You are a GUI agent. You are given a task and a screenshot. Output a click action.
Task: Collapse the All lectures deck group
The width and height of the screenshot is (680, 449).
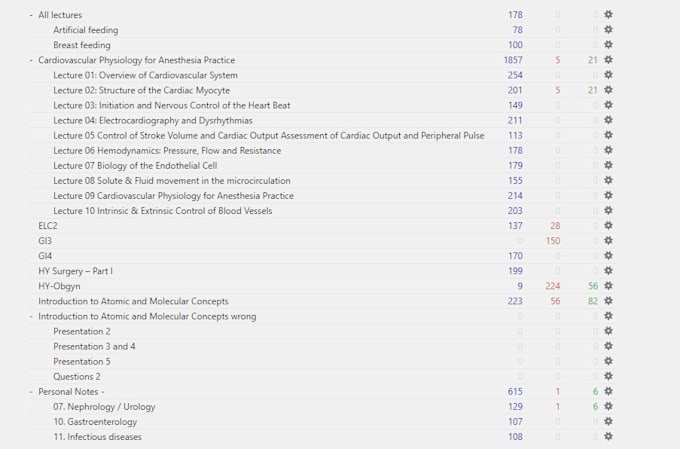[x=31, y=15]
